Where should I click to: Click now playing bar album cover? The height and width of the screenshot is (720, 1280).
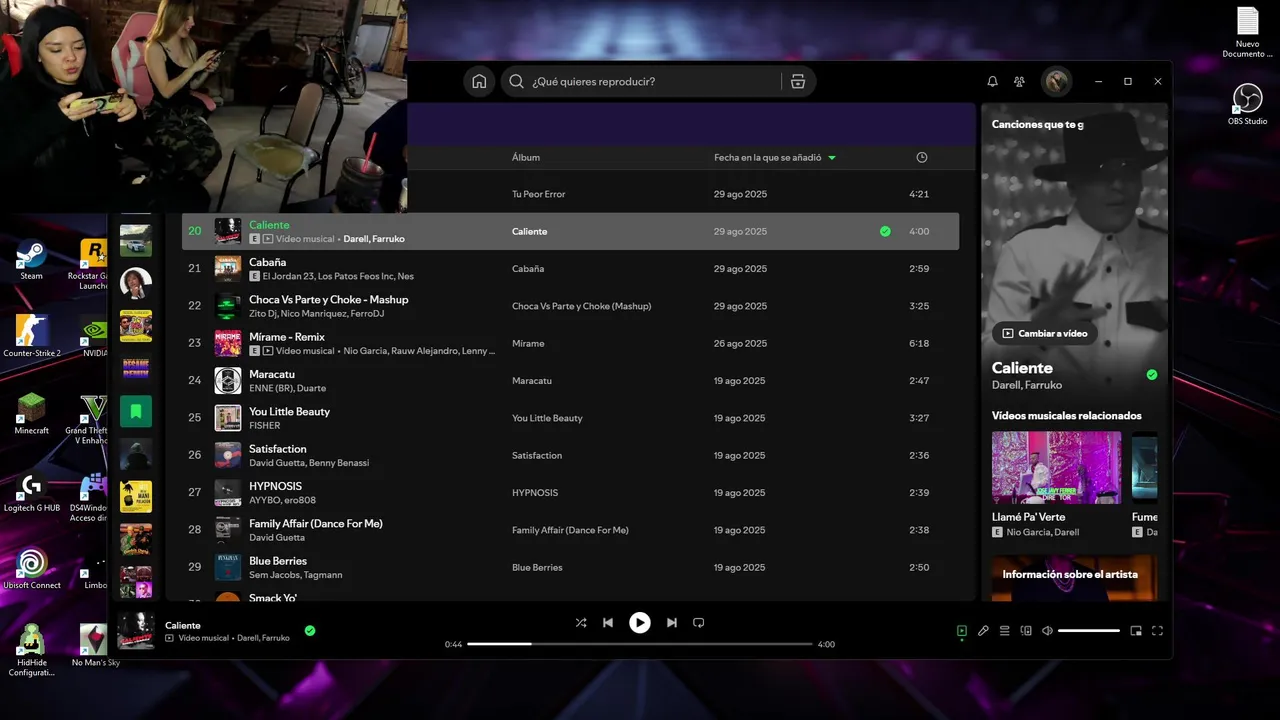pos(136,631)
